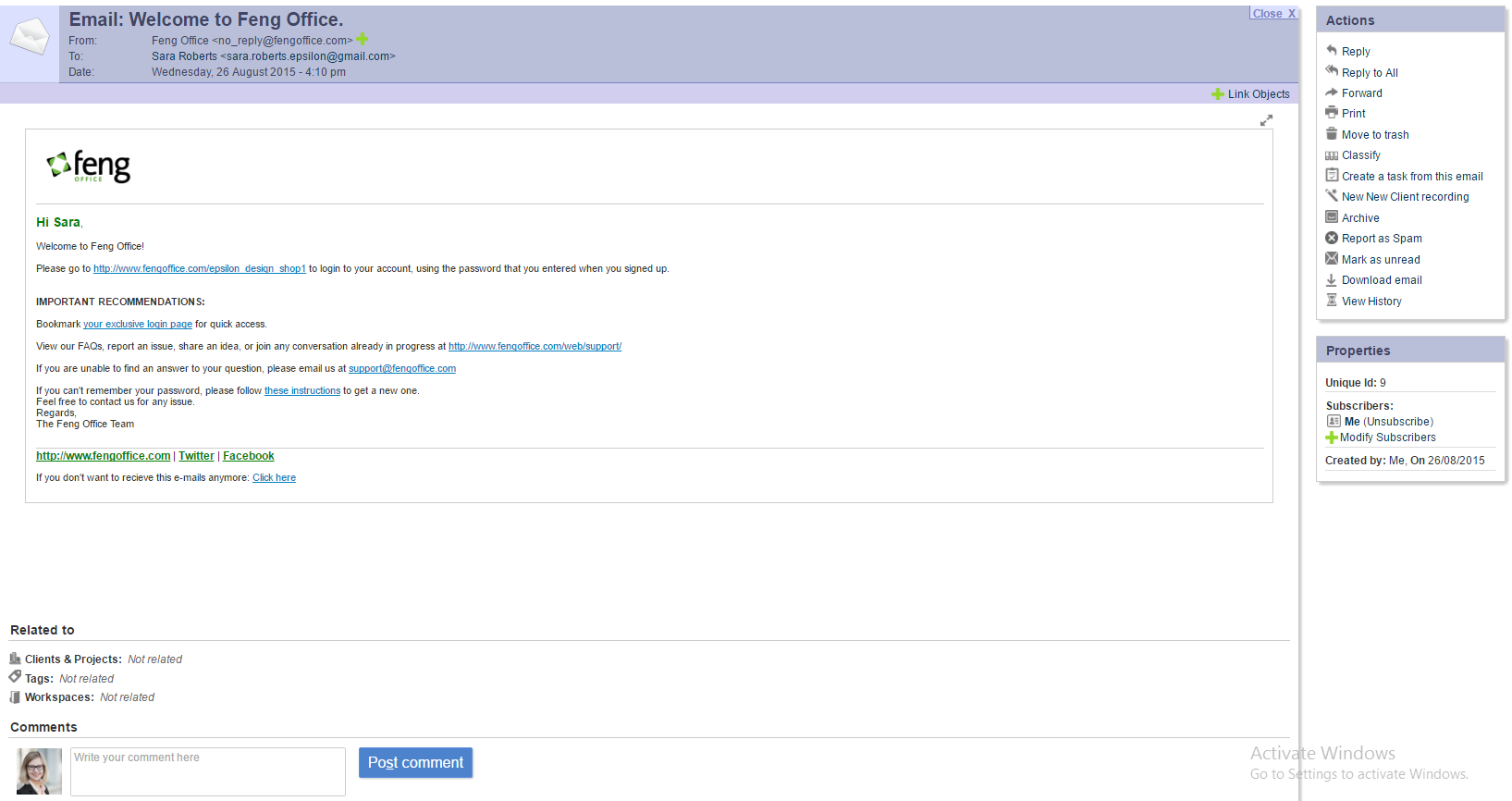Image resolution: width=1512 pixels, height=801 pixels.
Task: Click the Download email arrow icon
Action: coord(1332,279)
